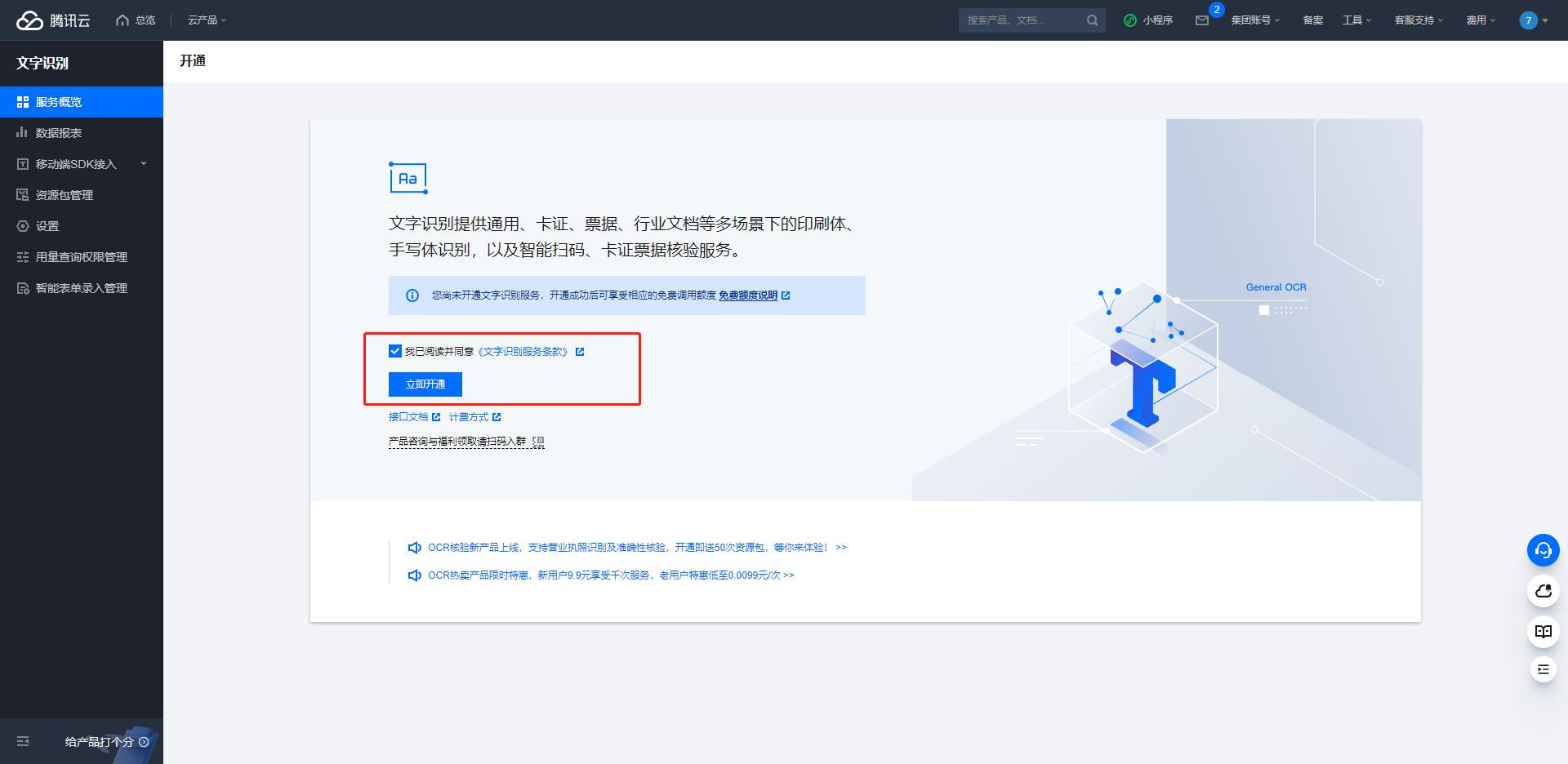This screenshot has height=764, width=1568.
Task: Click the 立即开通 button
Action: (x=425, y=384)
